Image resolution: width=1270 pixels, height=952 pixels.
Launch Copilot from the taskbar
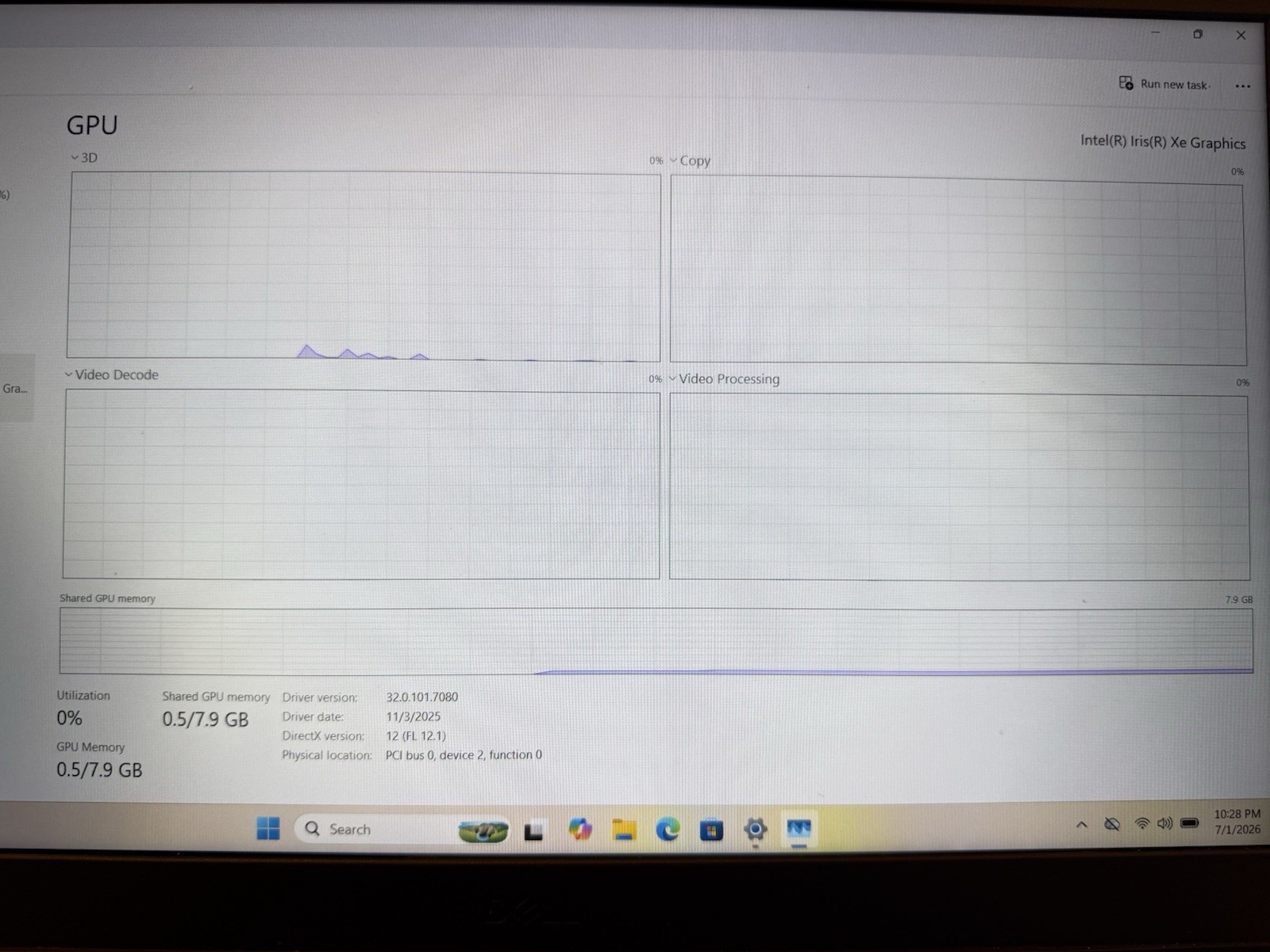click(579, 829)
